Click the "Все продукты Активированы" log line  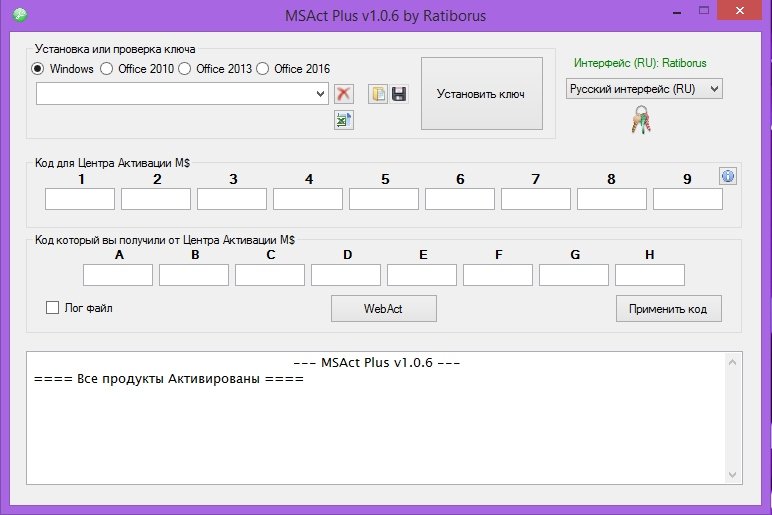pos(168,379)
